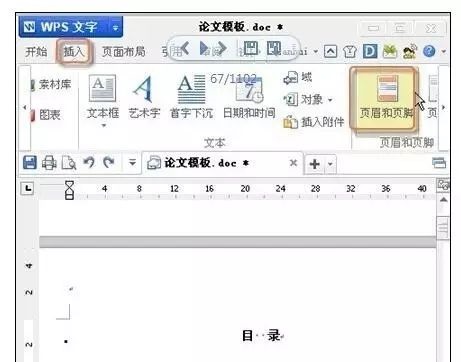
Task: Click the 页眉和页脚 header and footer icon
Action: coord(387,88)
